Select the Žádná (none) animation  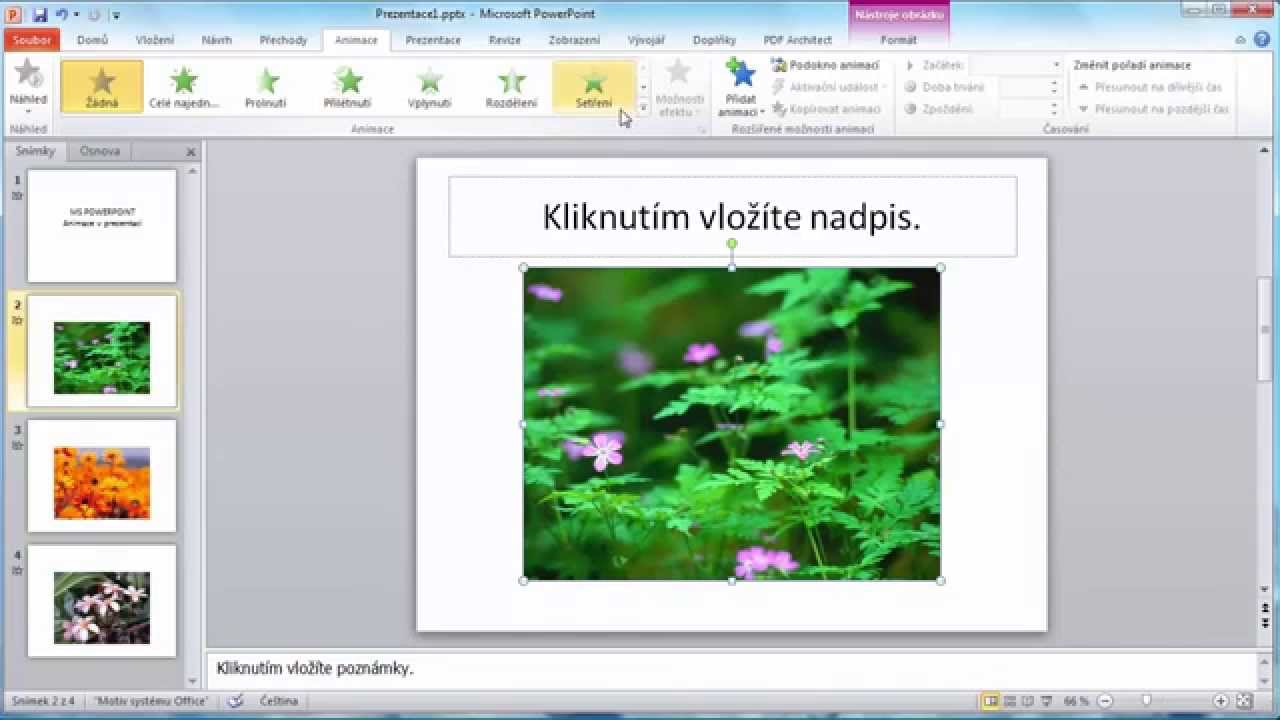[102, 86]
